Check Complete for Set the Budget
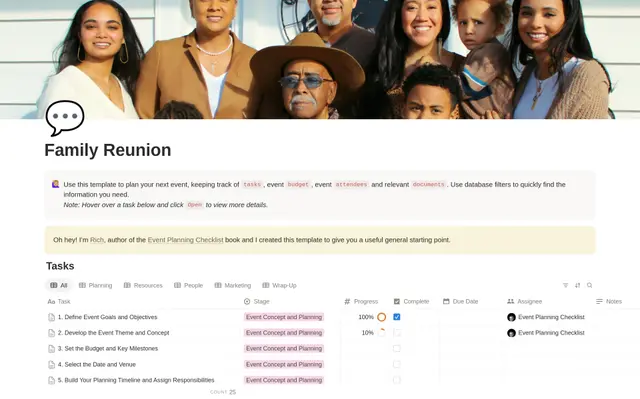The image size is (640, 399). tap(397, 348)
